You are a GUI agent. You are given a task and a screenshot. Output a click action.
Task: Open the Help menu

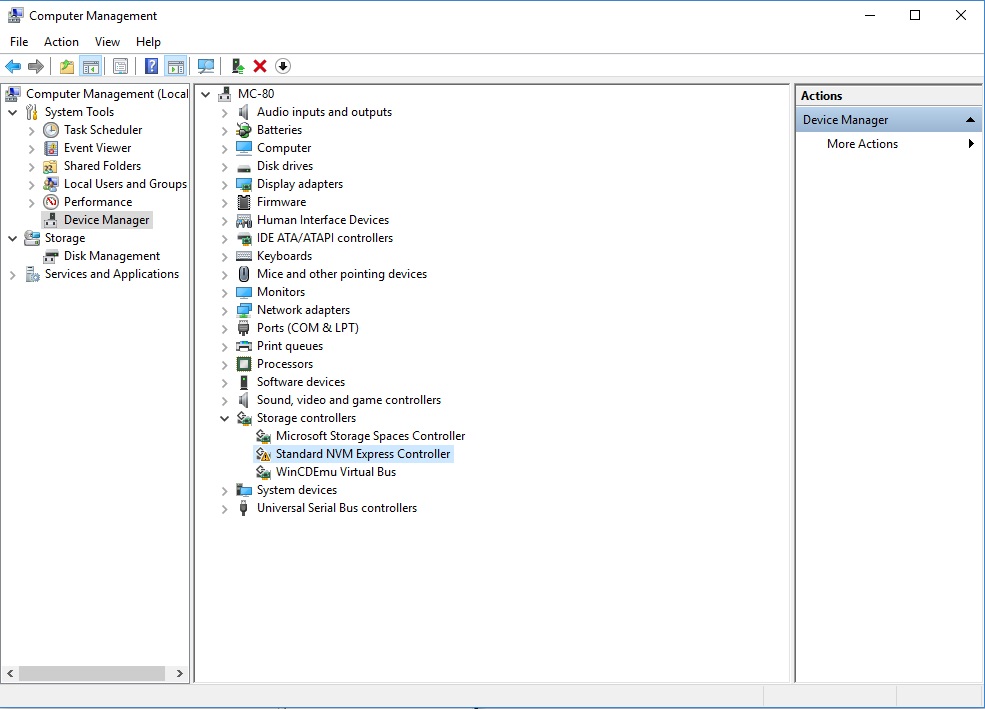point(148,41)
